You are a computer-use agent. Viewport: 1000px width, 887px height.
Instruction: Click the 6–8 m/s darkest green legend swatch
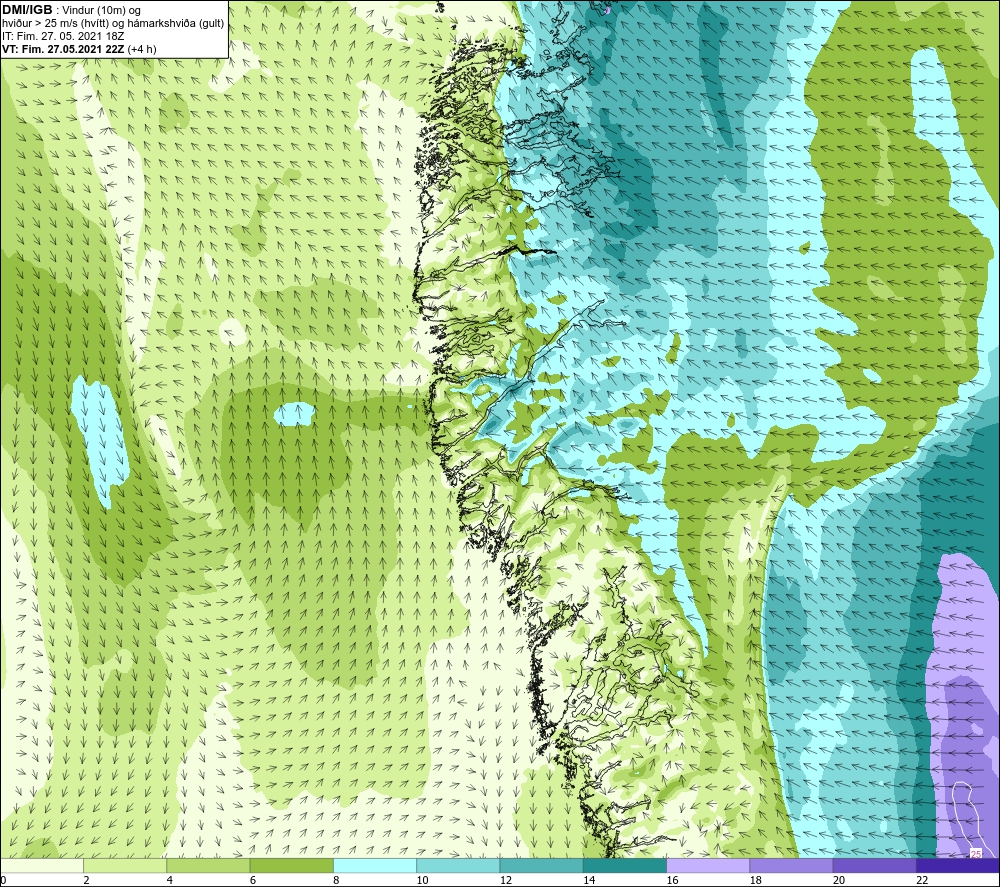coord(291,865)
